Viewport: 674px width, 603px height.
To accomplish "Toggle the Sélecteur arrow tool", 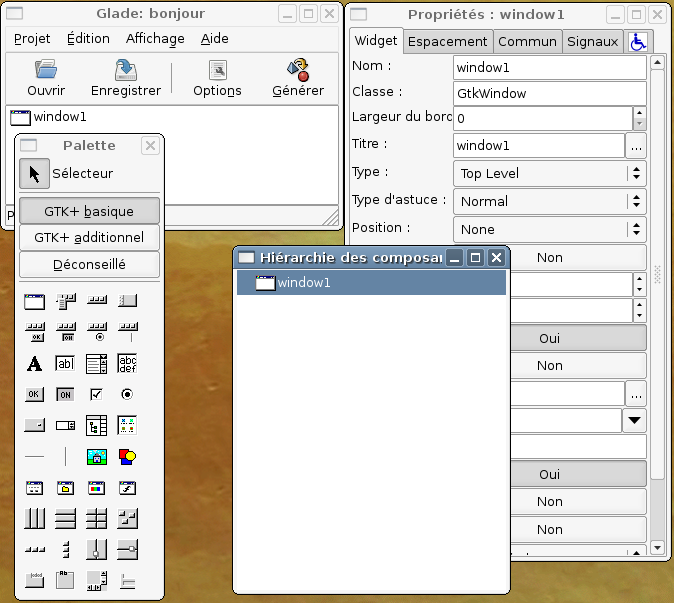I will pyautogui.click(x=34, y=174).
